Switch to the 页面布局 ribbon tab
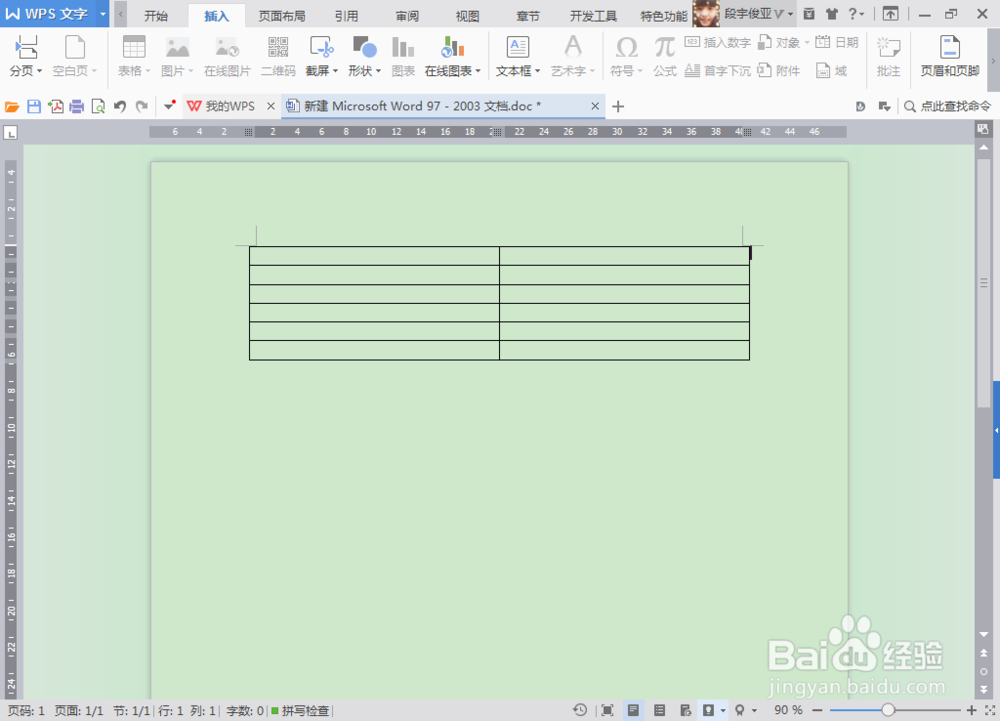The width and height of the screenshot is (1000, 721). (x=281, y=16)
